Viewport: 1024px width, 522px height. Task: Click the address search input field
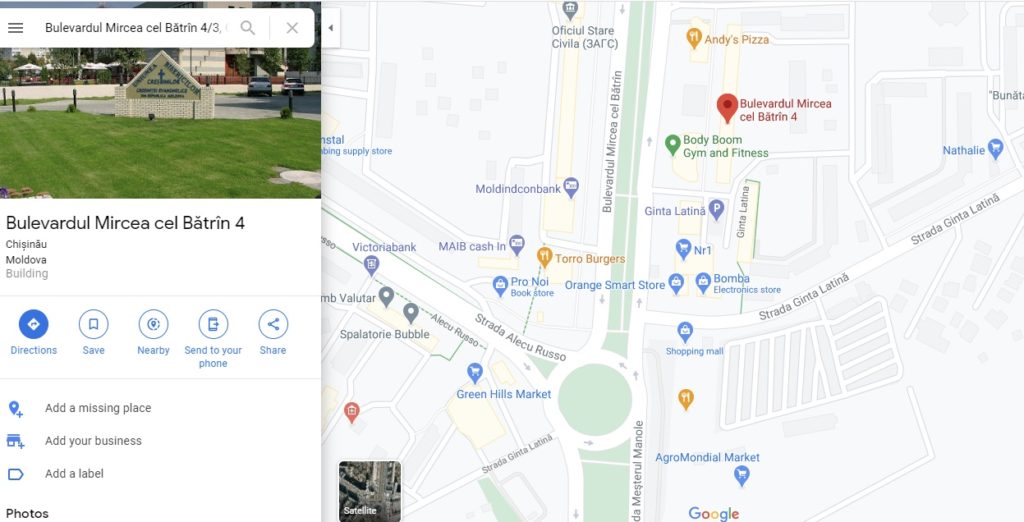[x=134, y=27]
